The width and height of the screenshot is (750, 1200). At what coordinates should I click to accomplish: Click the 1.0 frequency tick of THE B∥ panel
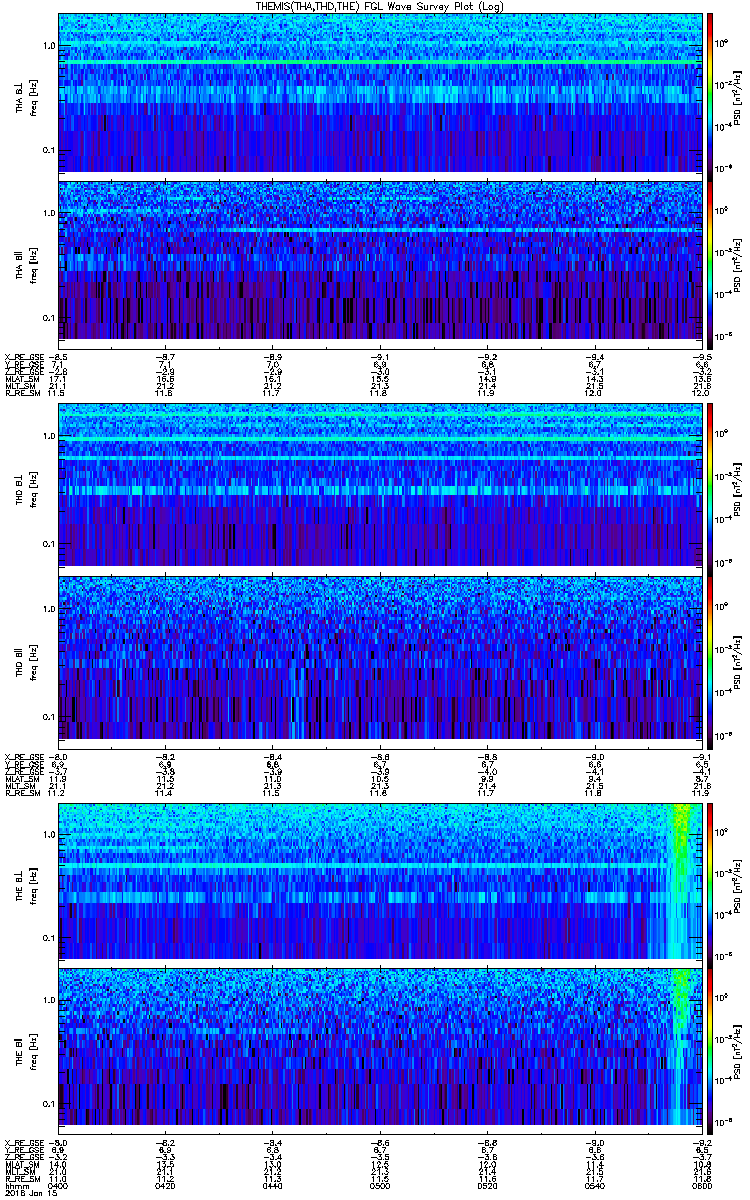point(49,999)
